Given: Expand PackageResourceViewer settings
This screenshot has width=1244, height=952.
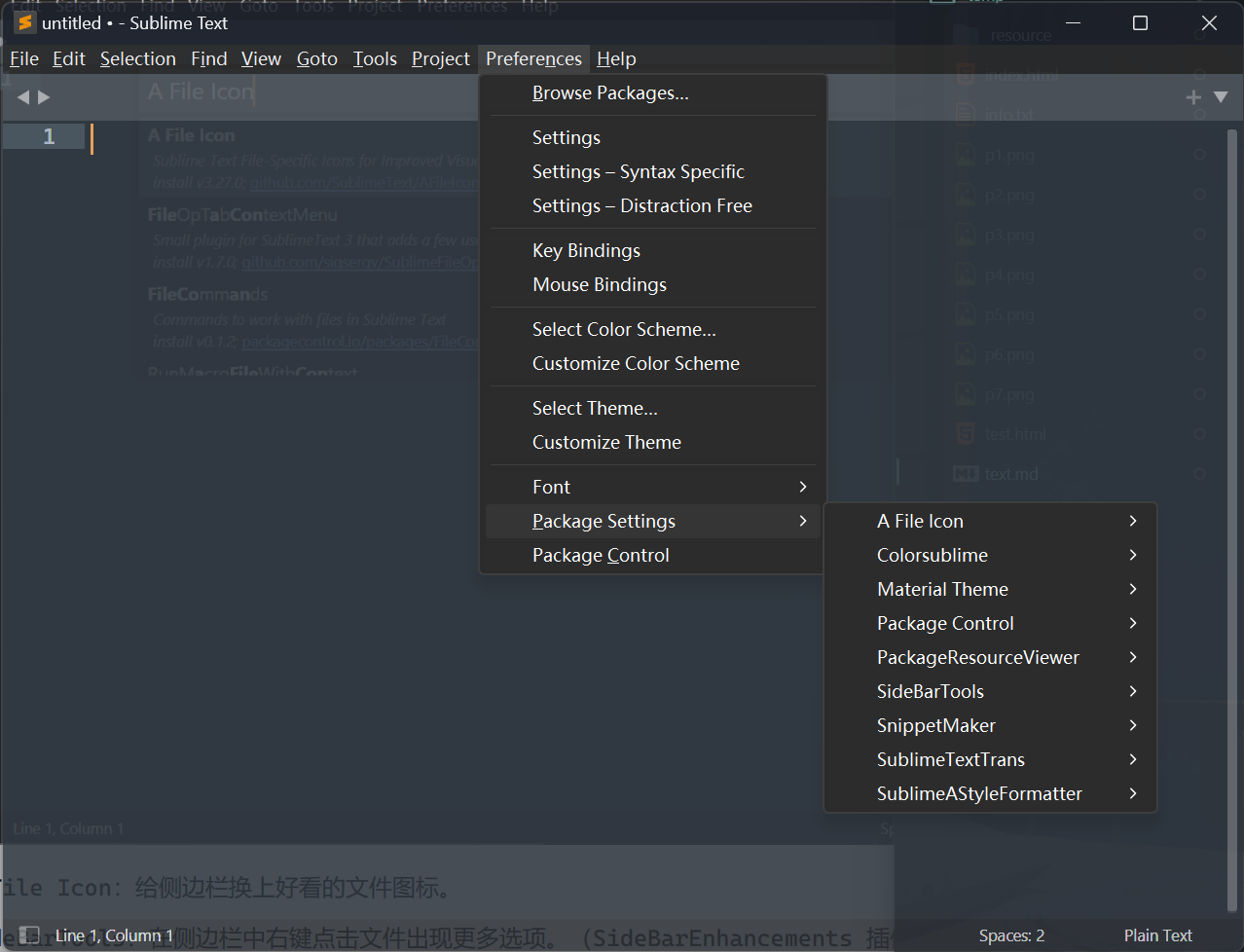Looking at the screenshot, I should click(990, 658).
